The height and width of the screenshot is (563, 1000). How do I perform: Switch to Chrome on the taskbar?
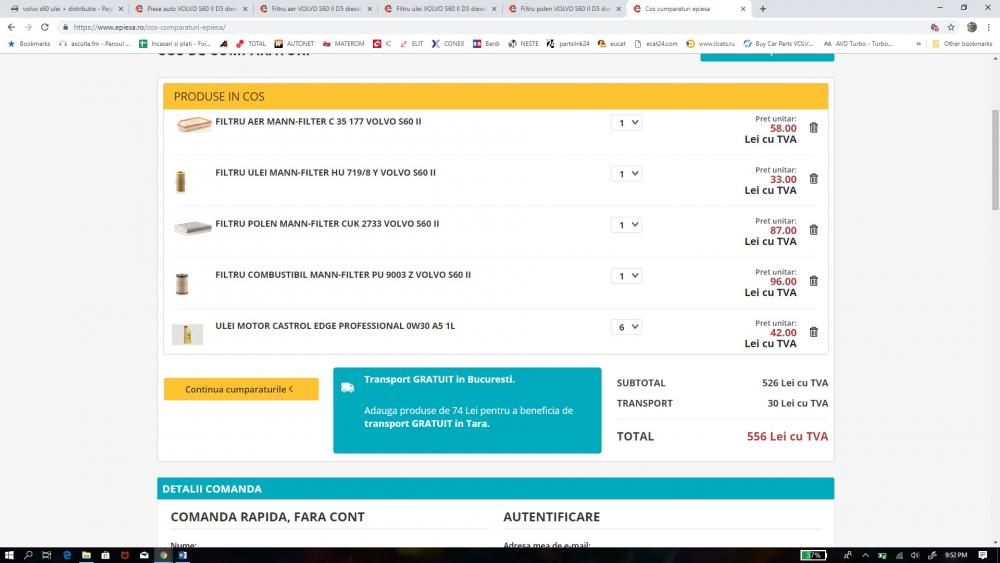coord(164,555)
